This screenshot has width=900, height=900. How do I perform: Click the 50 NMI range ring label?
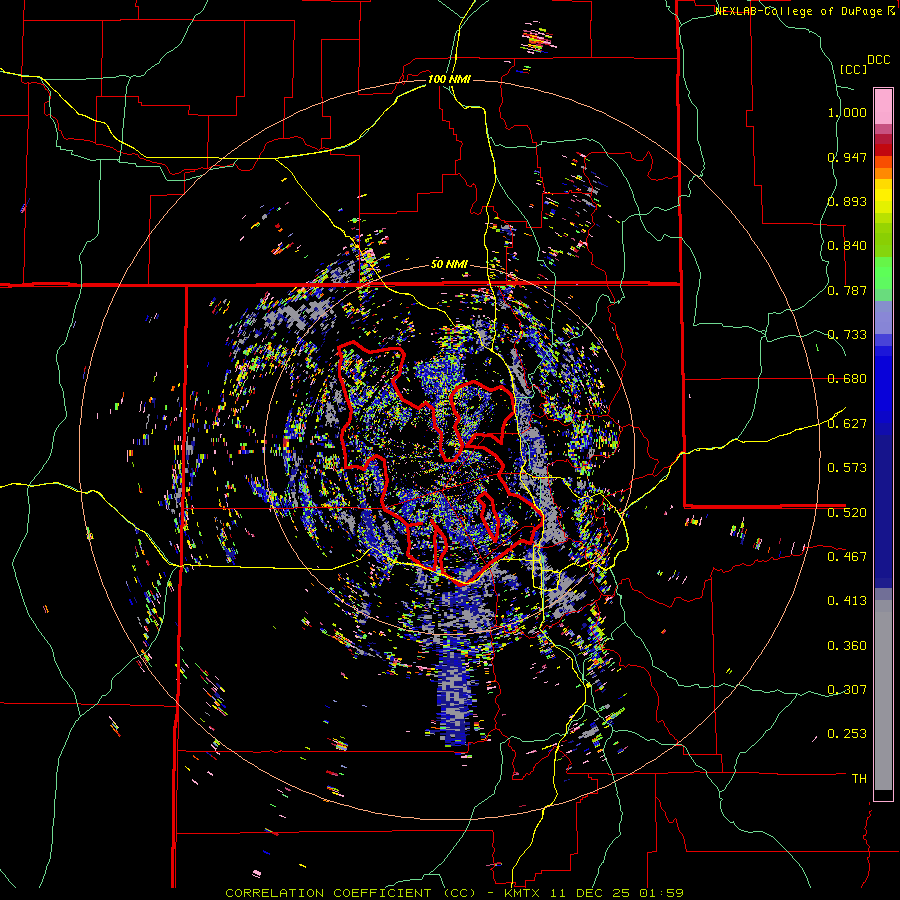point(449,265)
